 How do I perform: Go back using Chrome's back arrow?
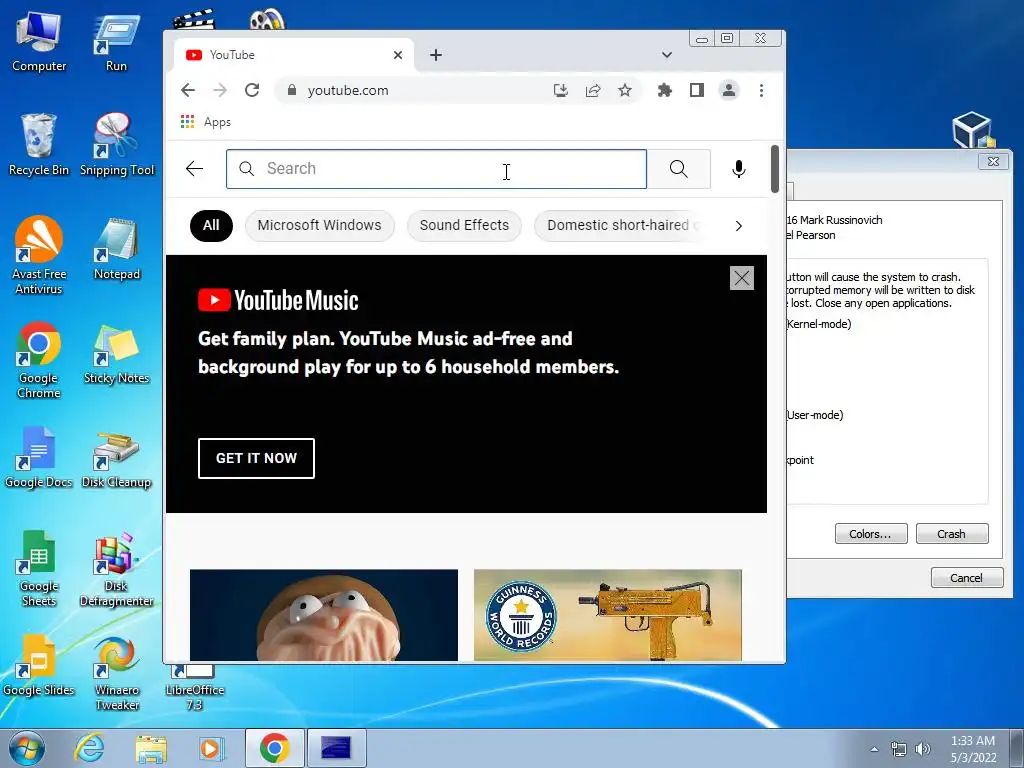(188, 90)
